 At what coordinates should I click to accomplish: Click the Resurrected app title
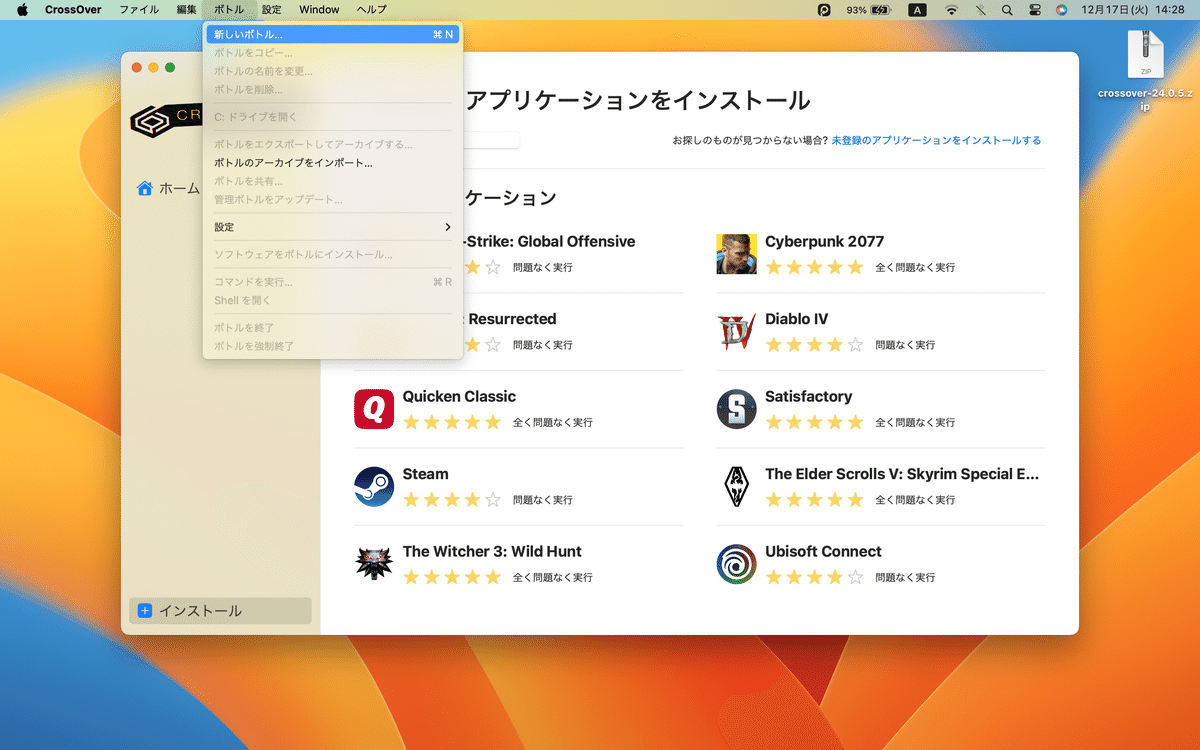[511, 320]
